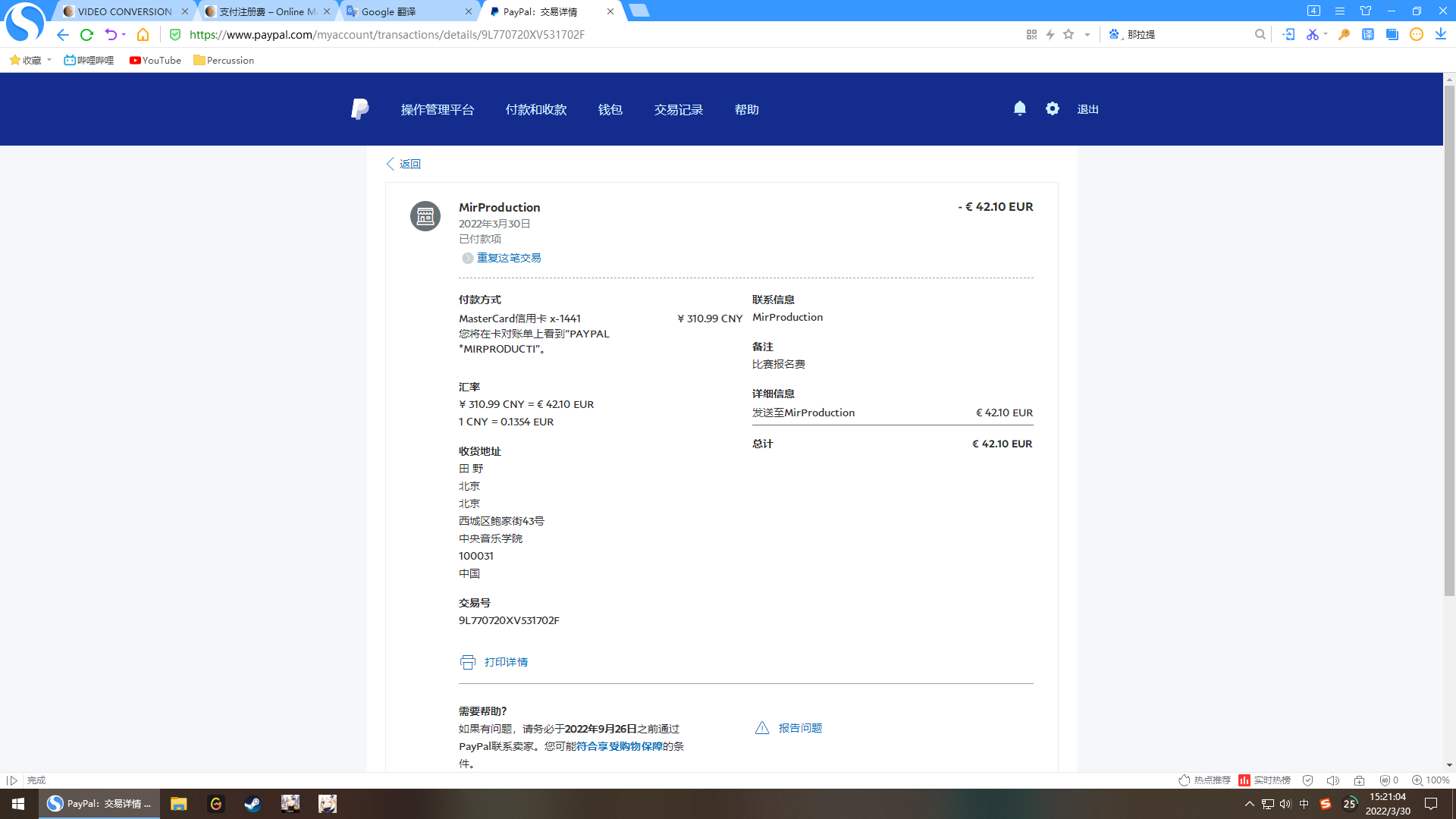Screen dimensions: 1456x819
Task: Open the 交易记录 menu item
Action: click(679, 109)
